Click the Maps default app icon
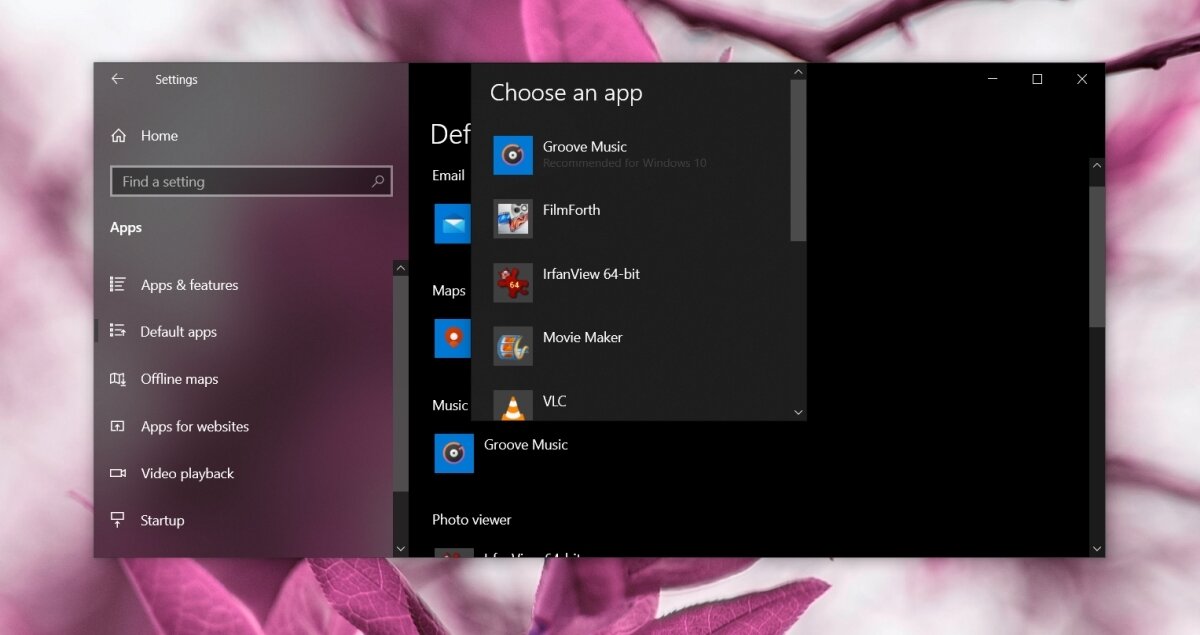 [x=453, y=338]
